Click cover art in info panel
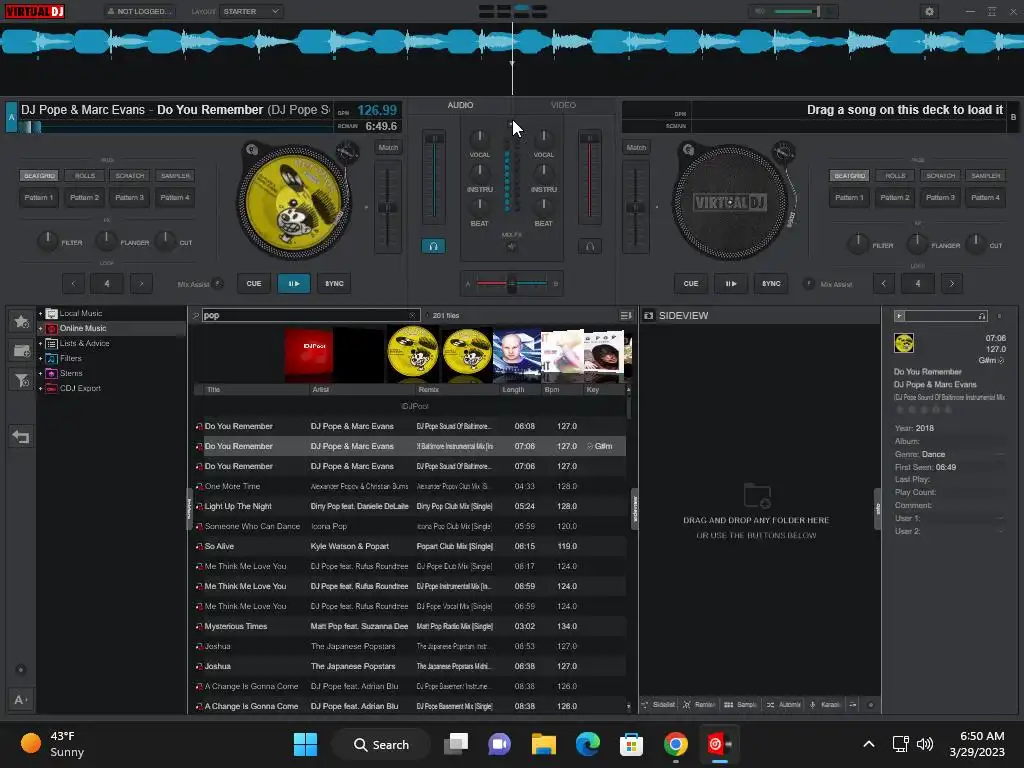The width and height of the screenshot is (1024, 768). 904,343
